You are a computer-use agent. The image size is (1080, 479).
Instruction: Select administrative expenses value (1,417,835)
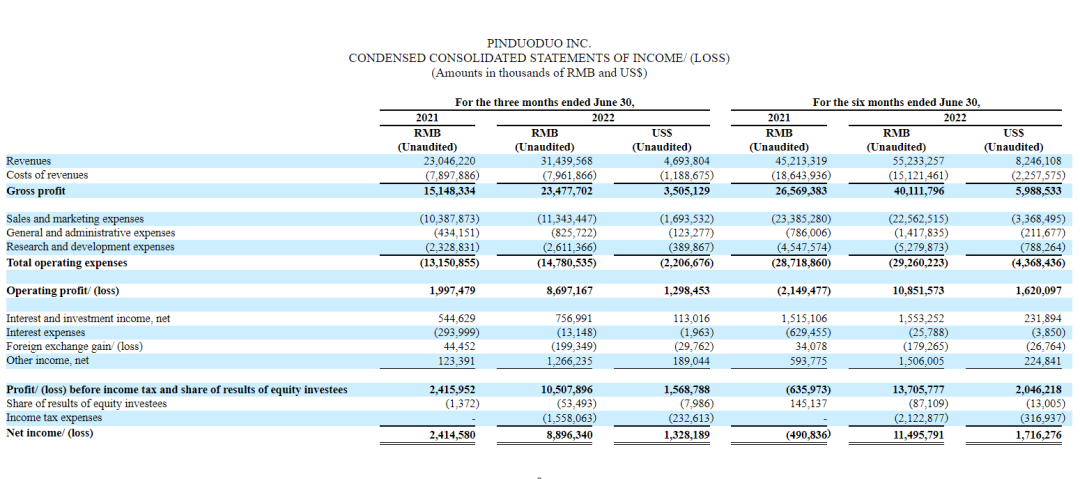pos(920,233)
